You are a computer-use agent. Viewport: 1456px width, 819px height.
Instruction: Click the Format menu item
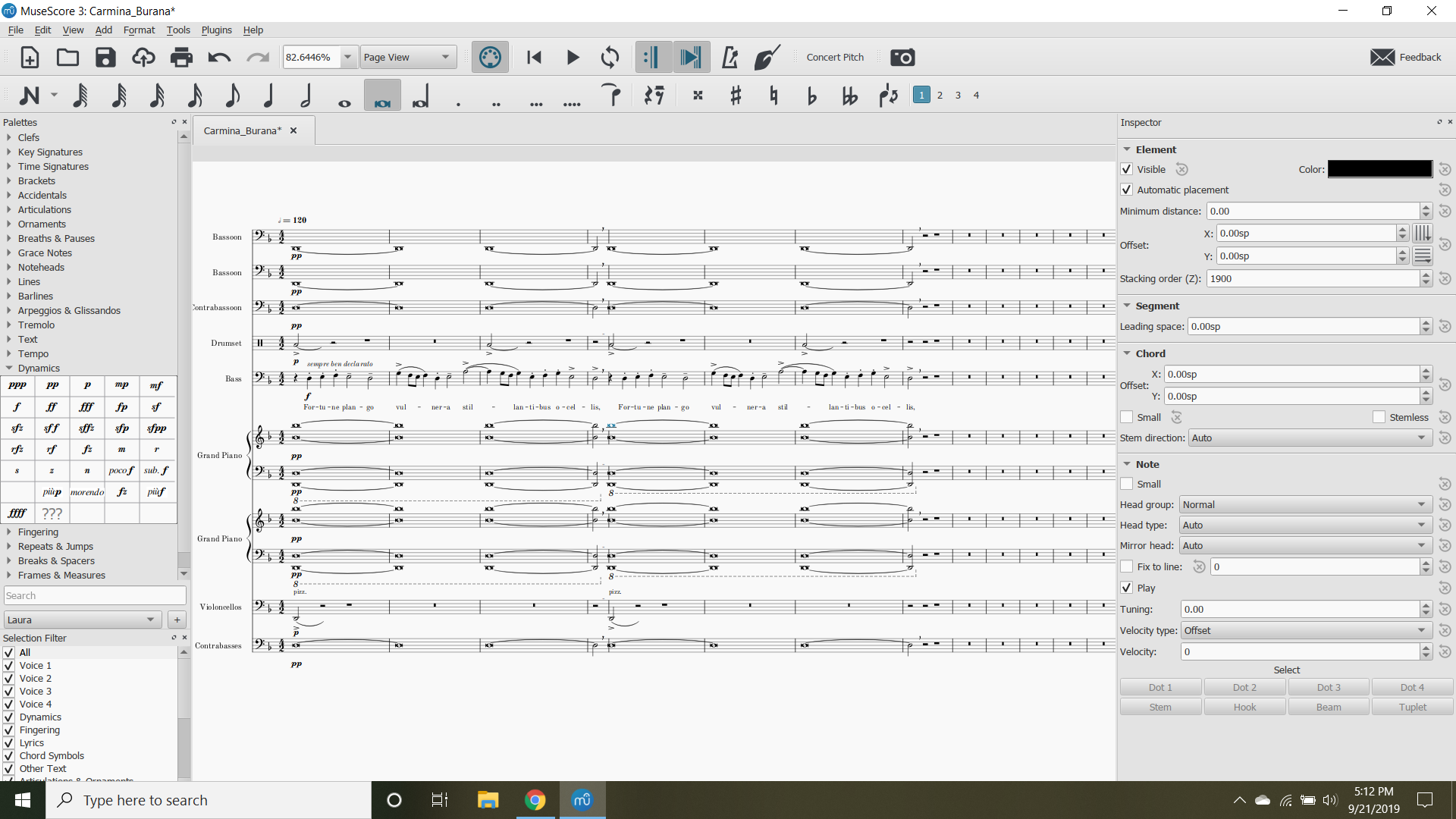tap(140, 29)
